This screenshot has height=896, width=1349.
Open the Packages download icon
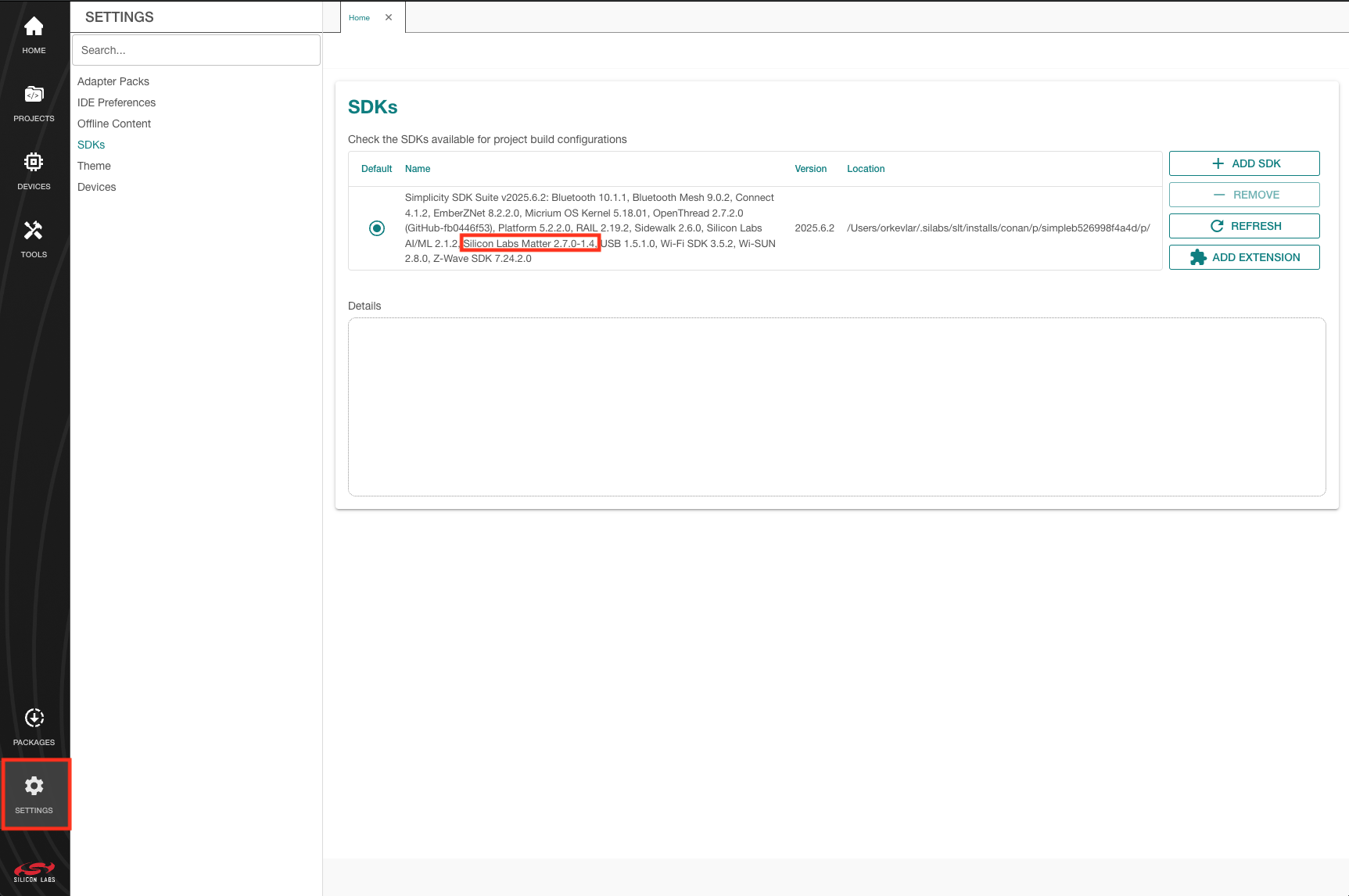34,719
